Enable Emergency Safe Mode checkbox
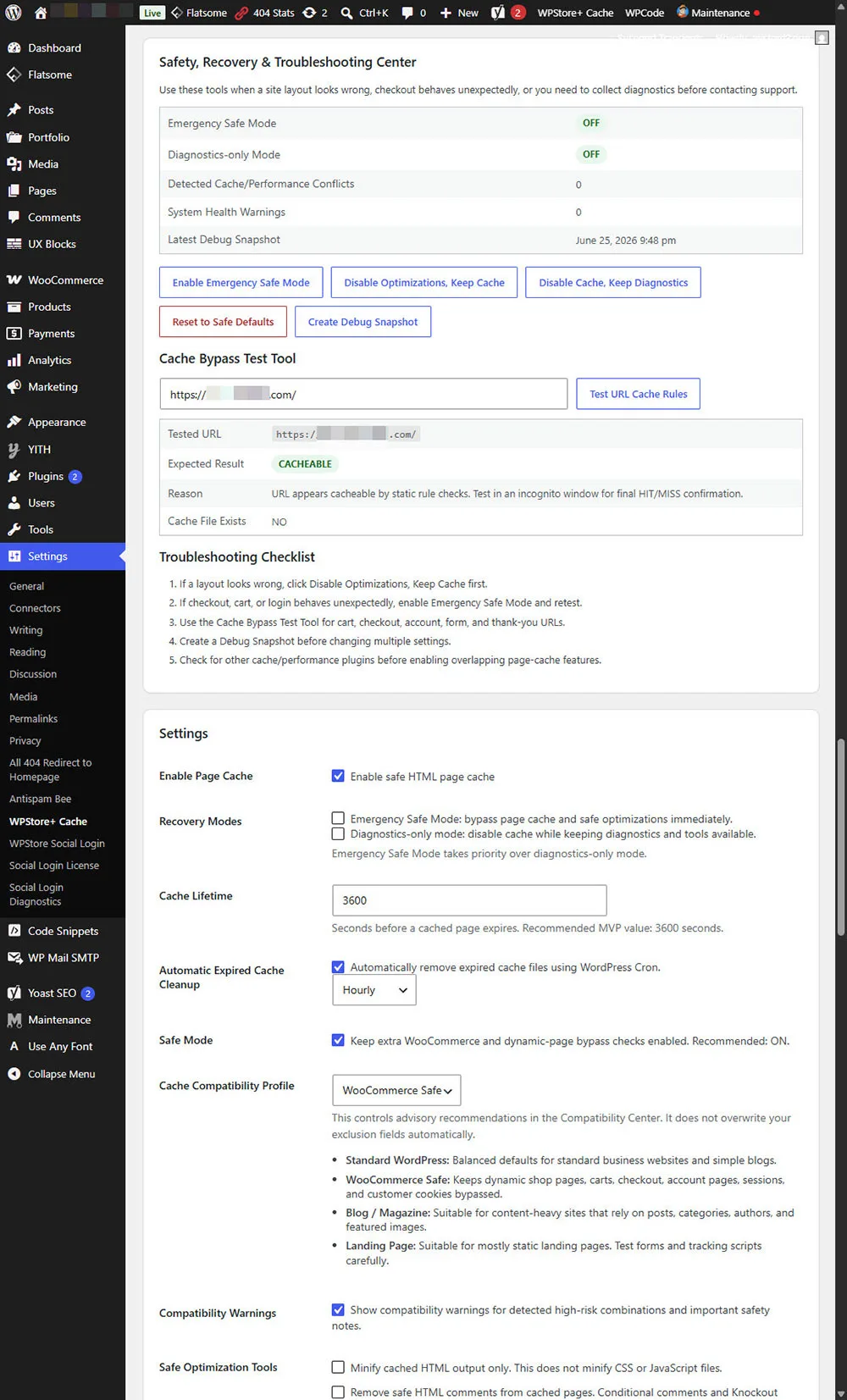Screen dimensions: 847x1400 coord(338,818)
